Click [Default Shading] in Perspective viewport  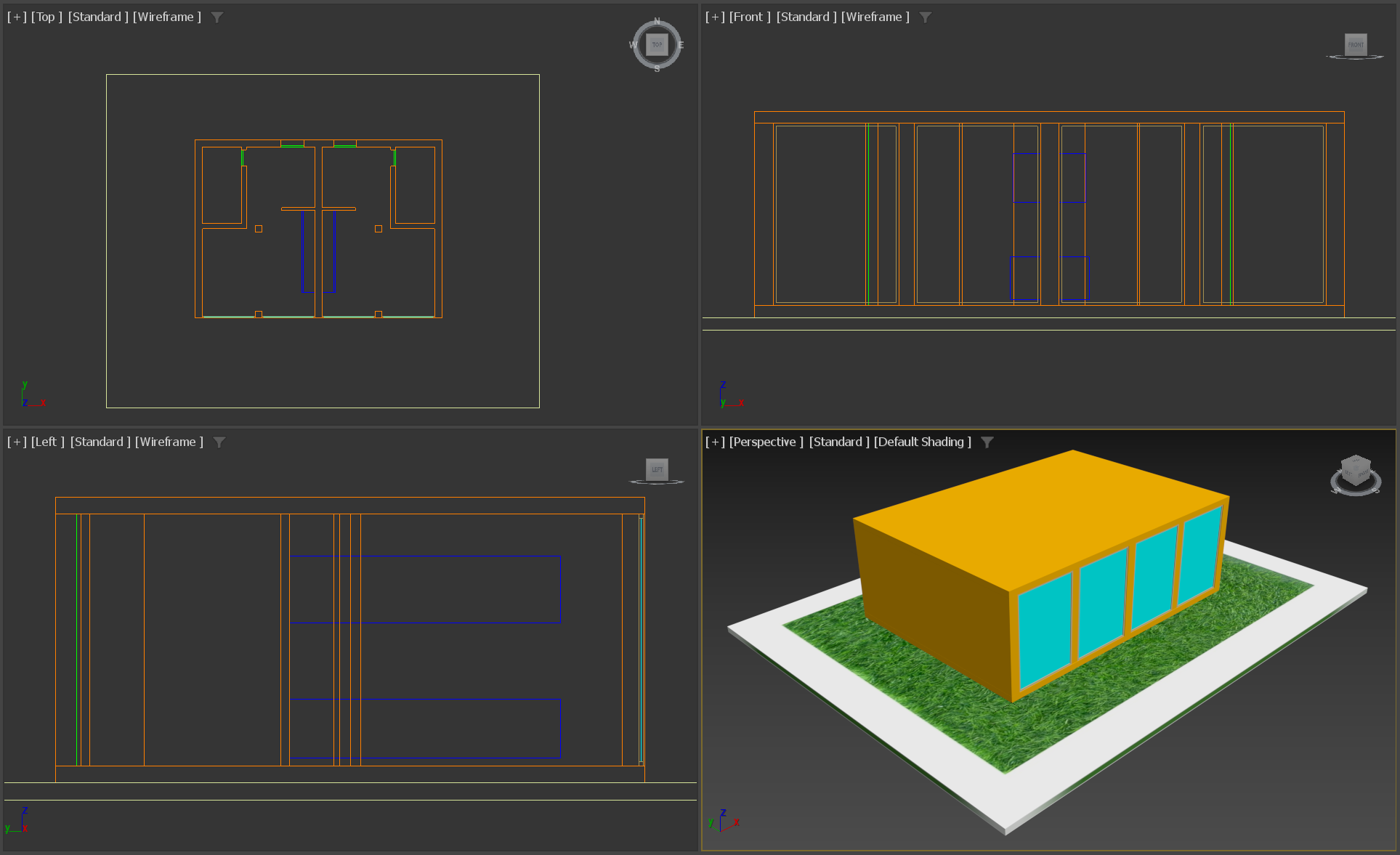click(x=922, y=442)
